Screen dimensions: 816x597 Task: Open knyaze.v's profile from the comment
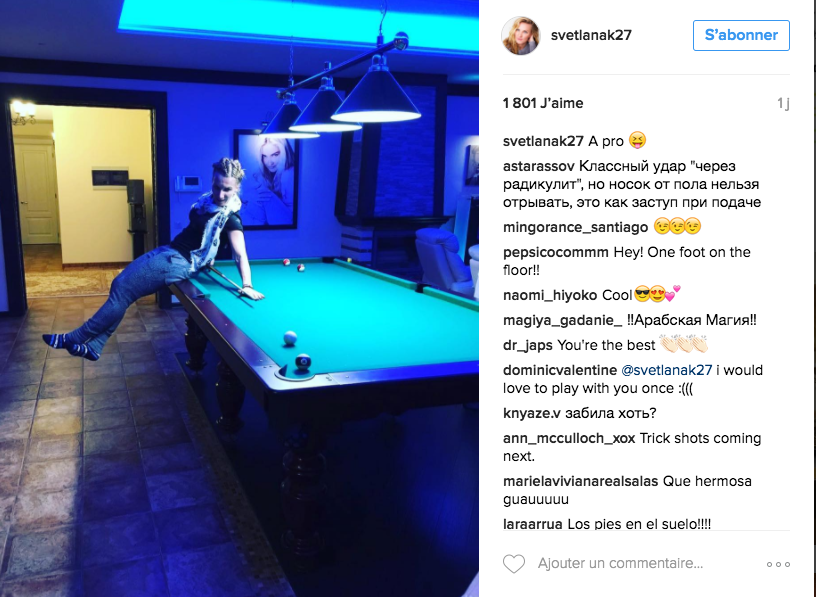(531, 413)
